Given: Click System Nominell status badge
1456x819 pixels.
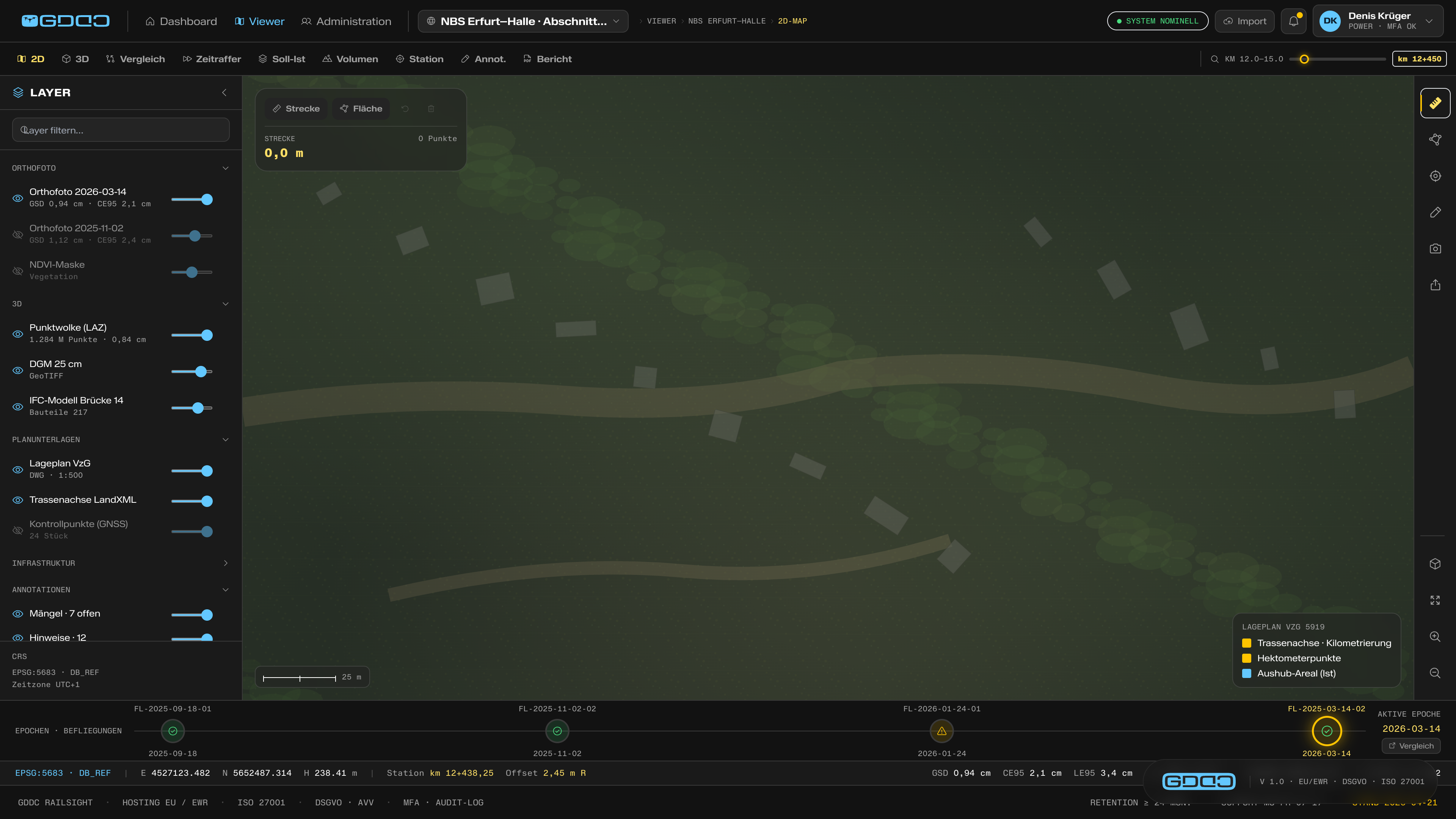Looking at the screenshot, I should click(1158, 21).
